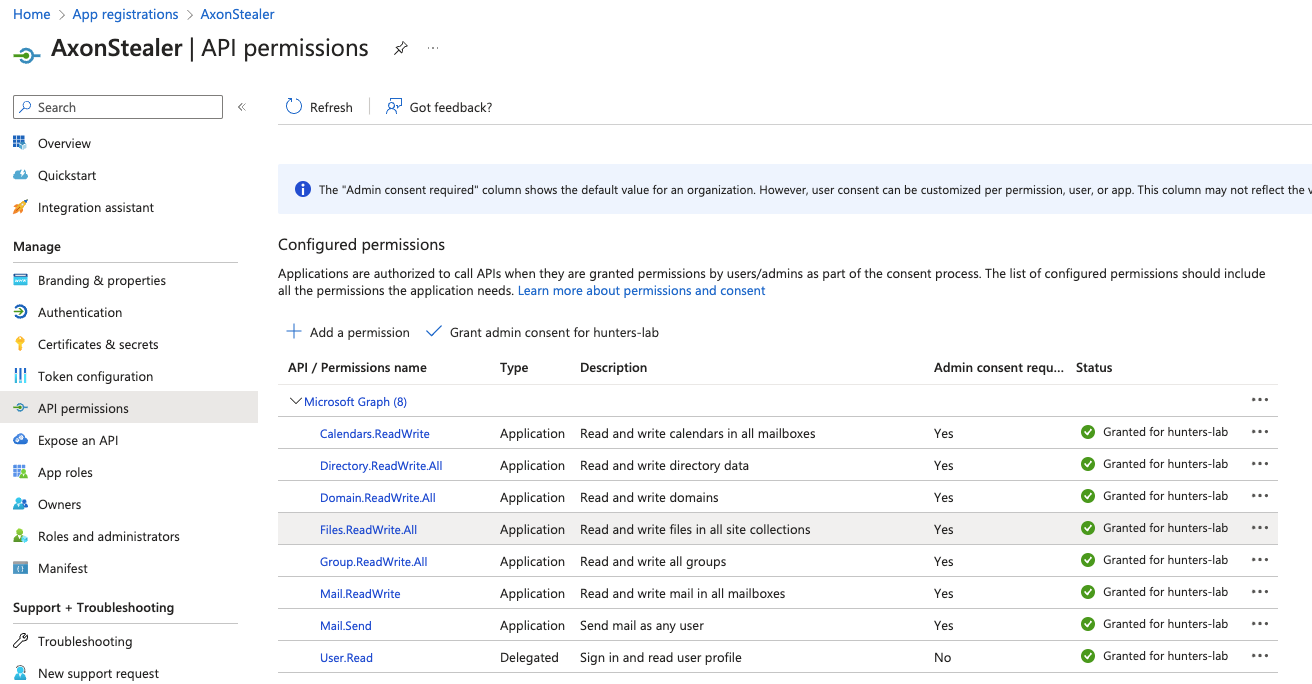This screenshot has height=684, width=1312.
Task: Click the App roles icon
Action: coord(20,472)
